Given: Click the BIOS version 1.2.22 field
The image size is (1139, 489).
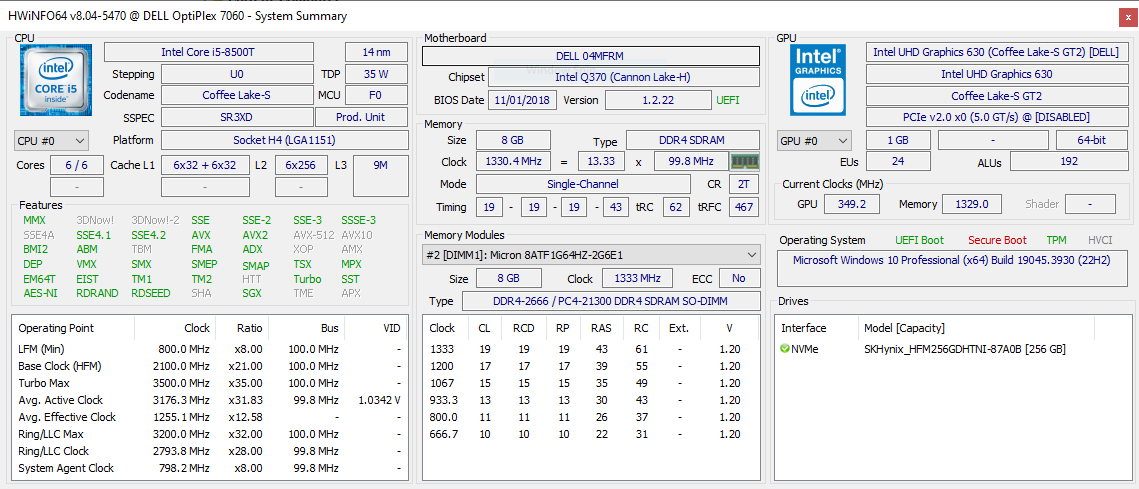Looking at the screenshot, I should coord(658,100).
